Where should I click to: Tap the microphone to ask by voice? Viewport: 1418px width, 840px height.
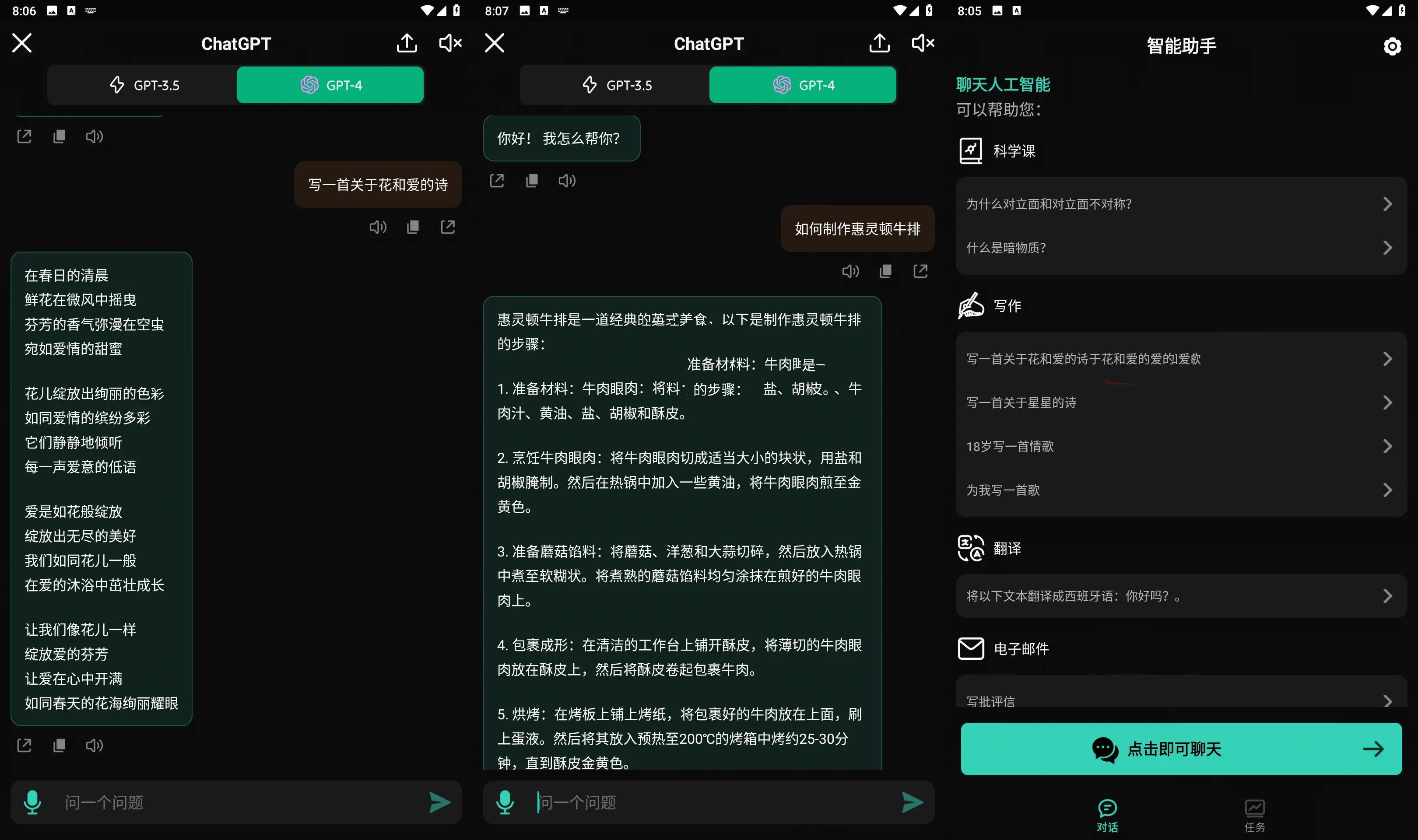pyautogui.click(x=32, y=802)
